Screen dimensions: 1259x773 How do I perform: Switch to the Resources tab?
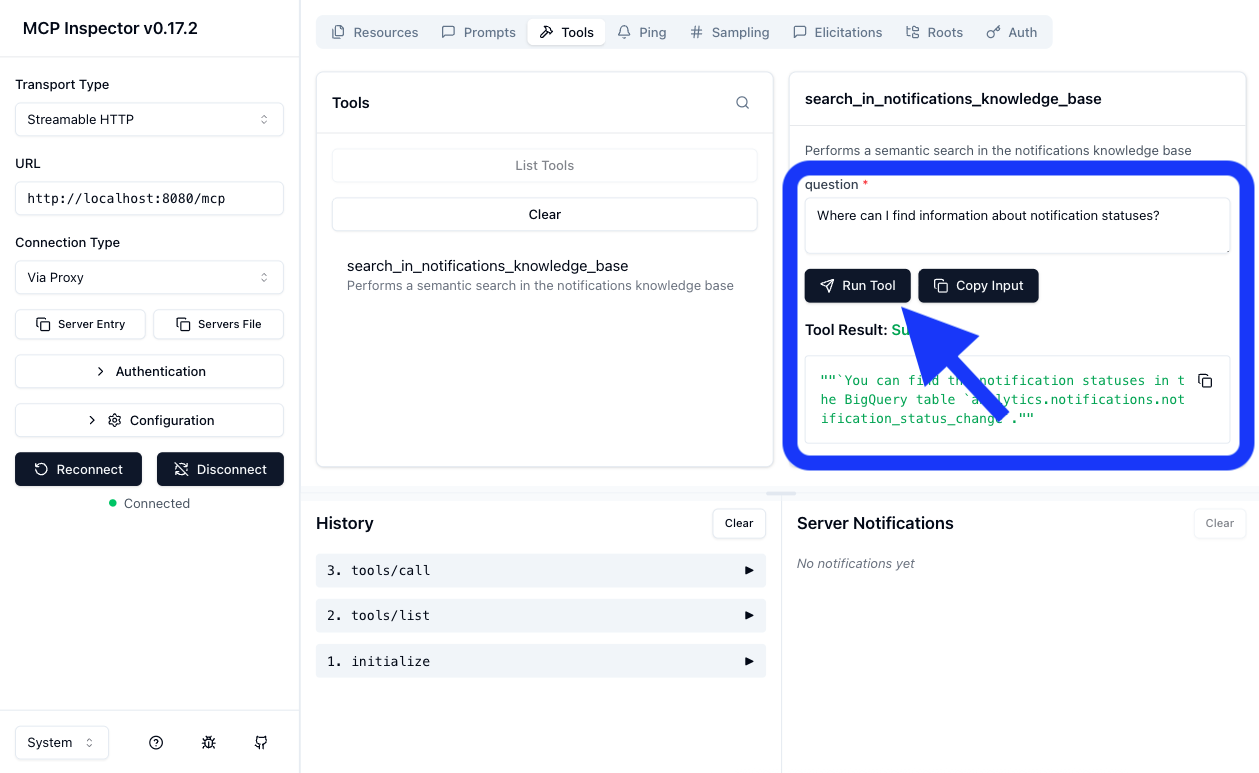(x=374, y=31)
